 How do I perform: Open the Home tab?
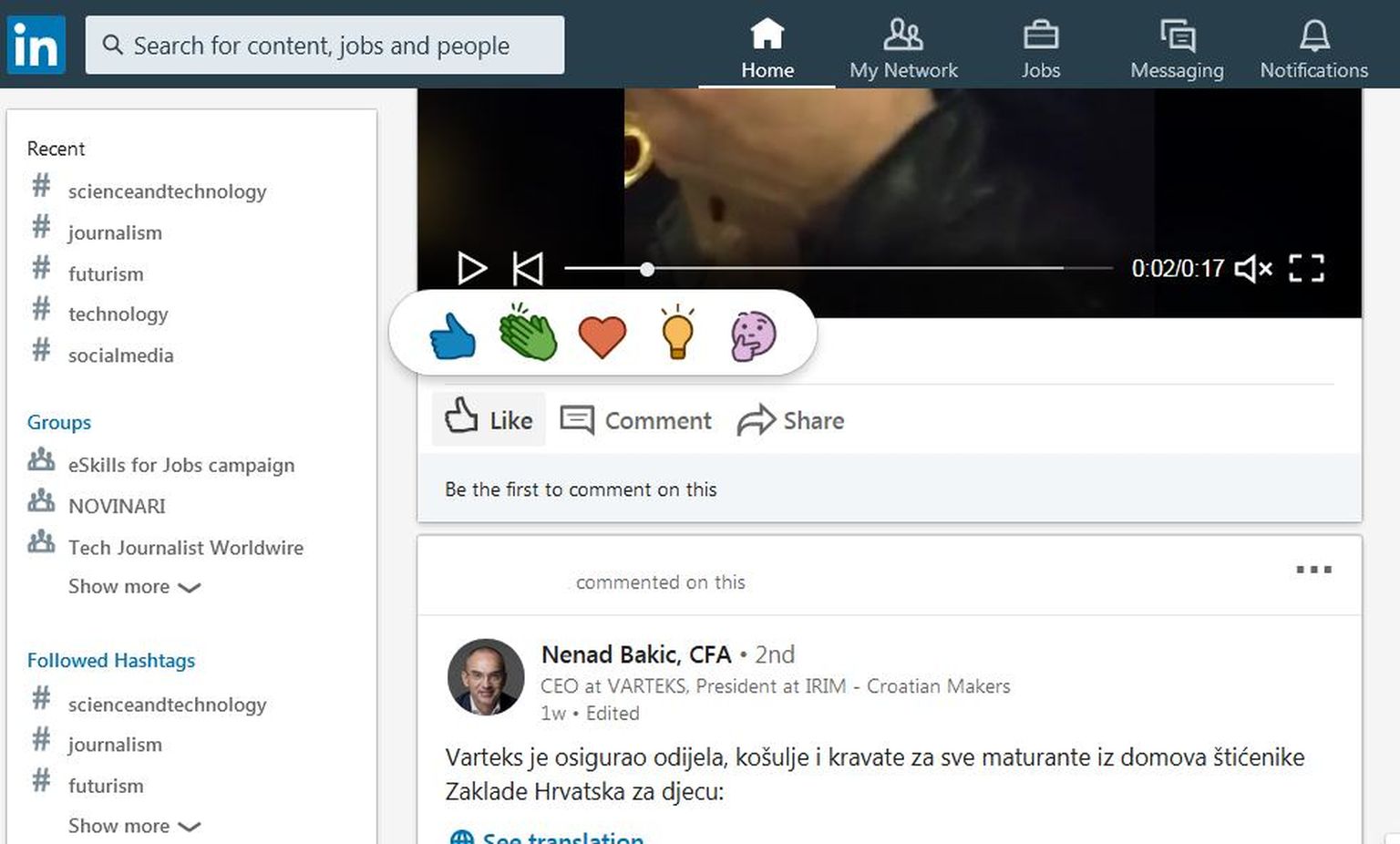[767, 48]
